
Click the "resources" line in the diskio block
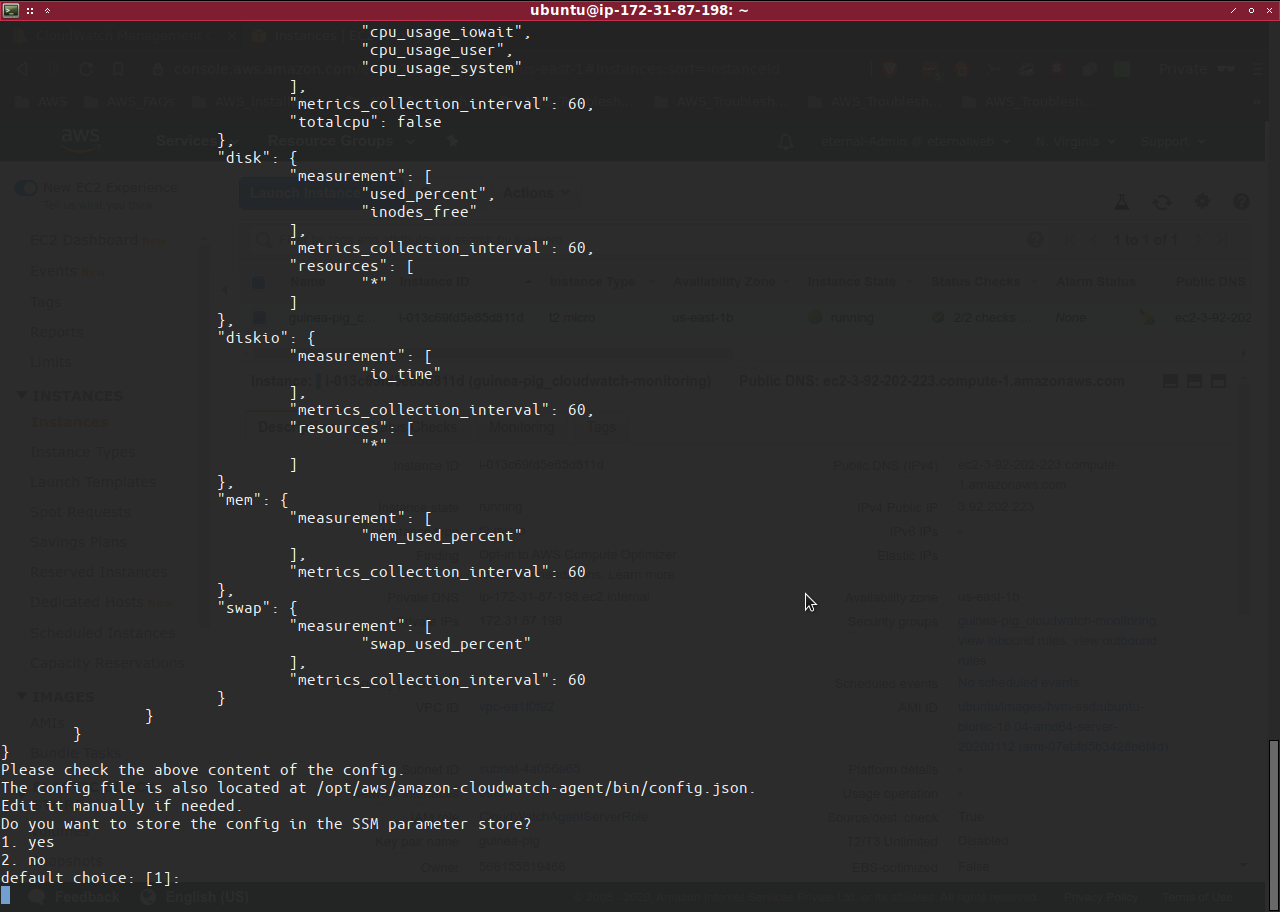(x=351, y=428)
